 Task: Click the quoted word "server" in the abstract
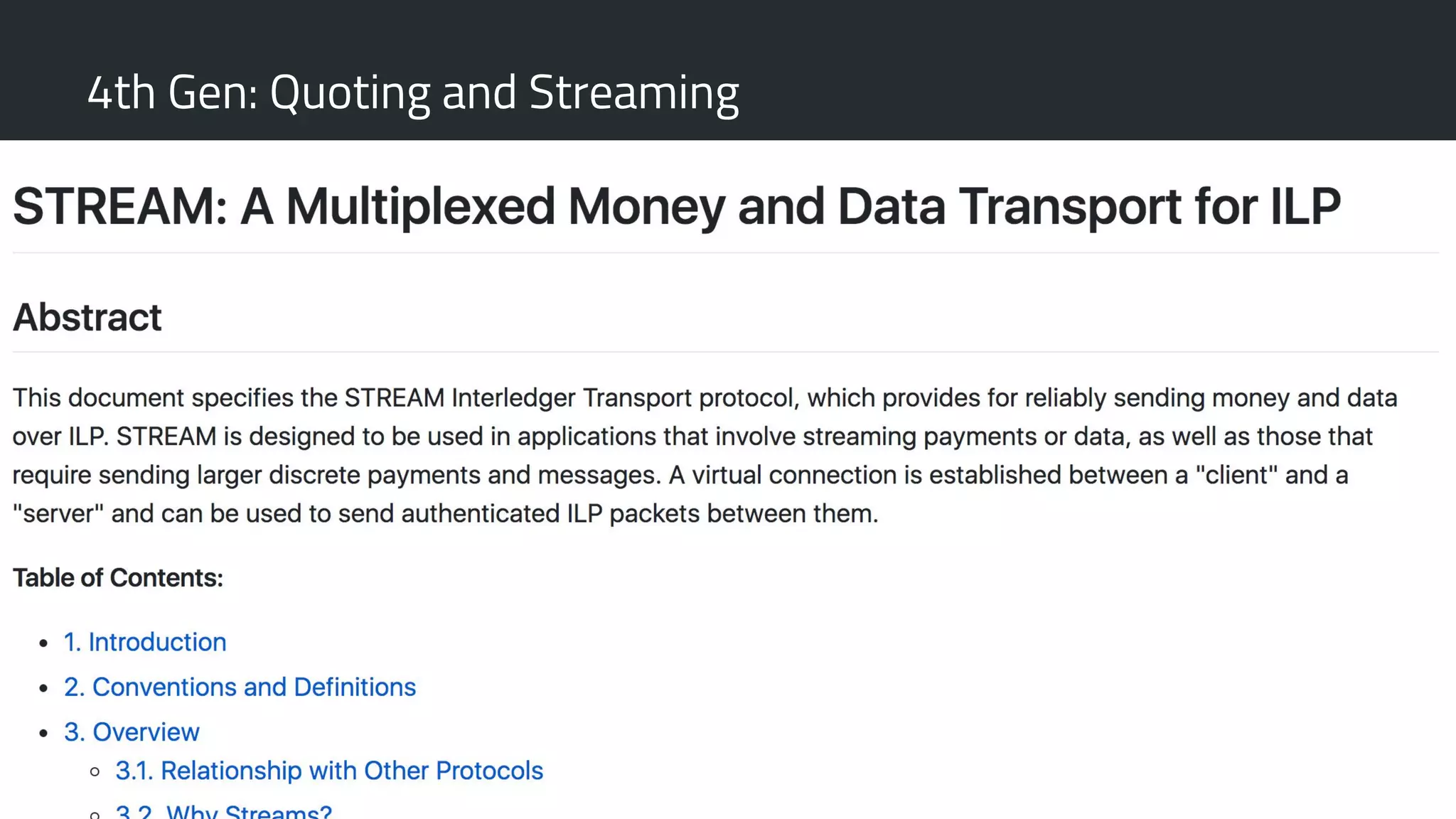(x=58, y=513)
